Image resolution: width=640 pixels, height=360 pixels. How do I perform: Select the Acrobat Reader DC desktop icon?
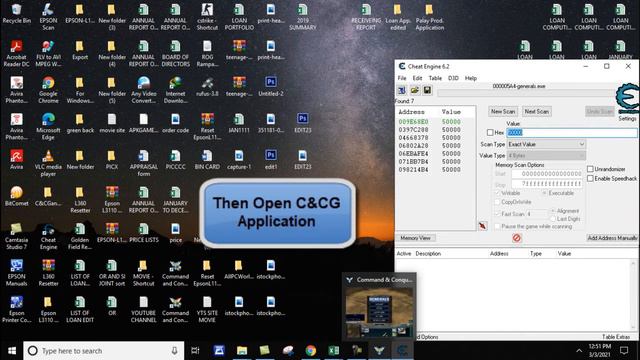click(x=16, y=53)
